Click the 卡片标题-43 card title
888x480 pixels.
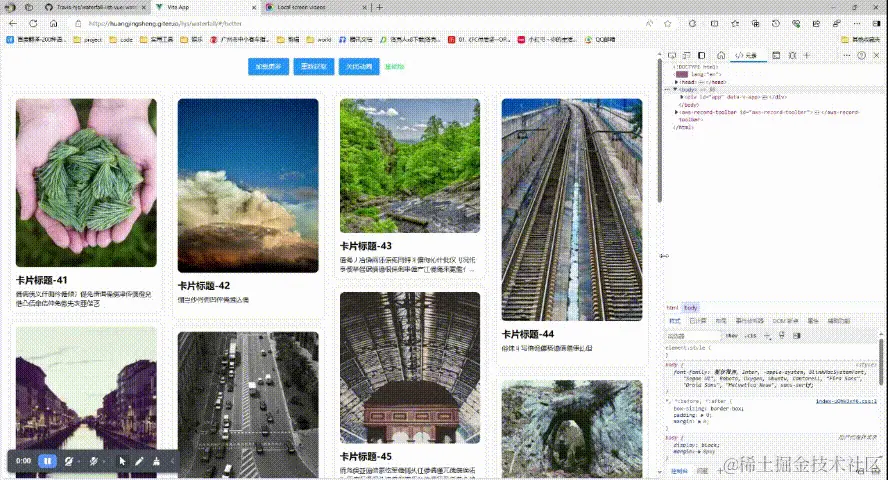coord(366,246)
